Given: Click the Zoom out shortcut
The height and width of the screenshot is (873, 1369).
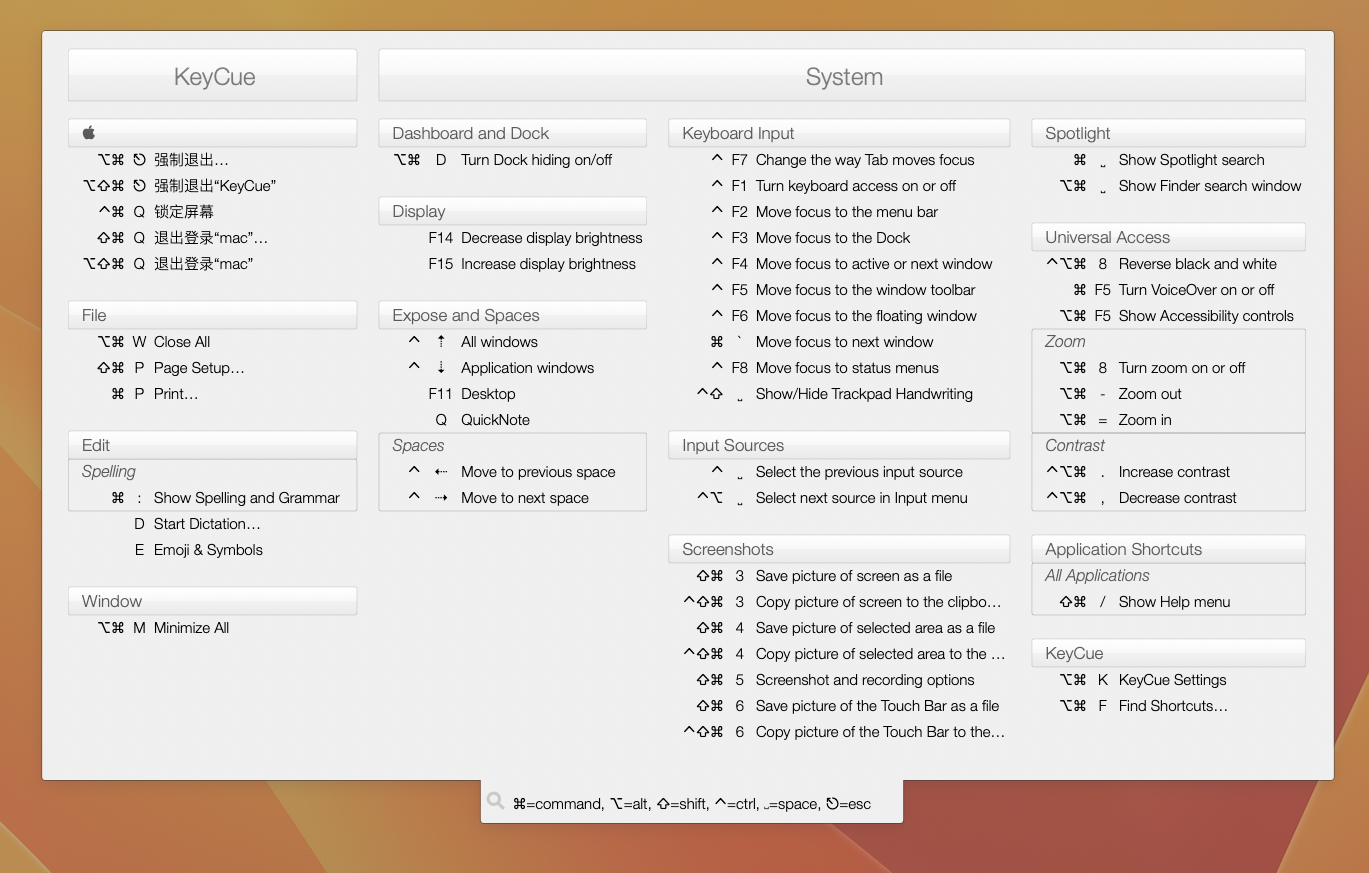Looking at the screenshot, I should click(1168, 394).
